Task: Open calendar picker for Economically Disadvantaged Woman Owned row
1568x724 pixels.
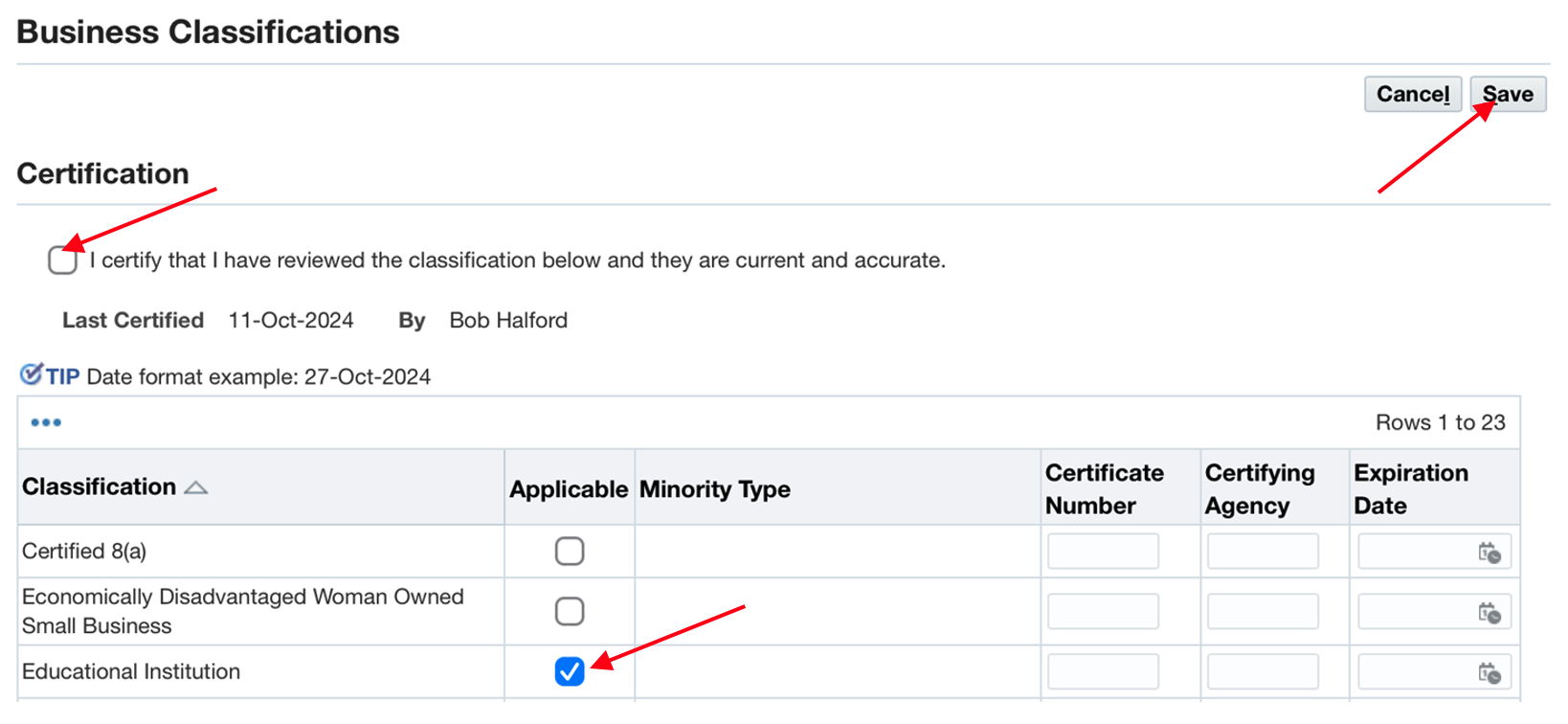Action: click(1489, 613)
